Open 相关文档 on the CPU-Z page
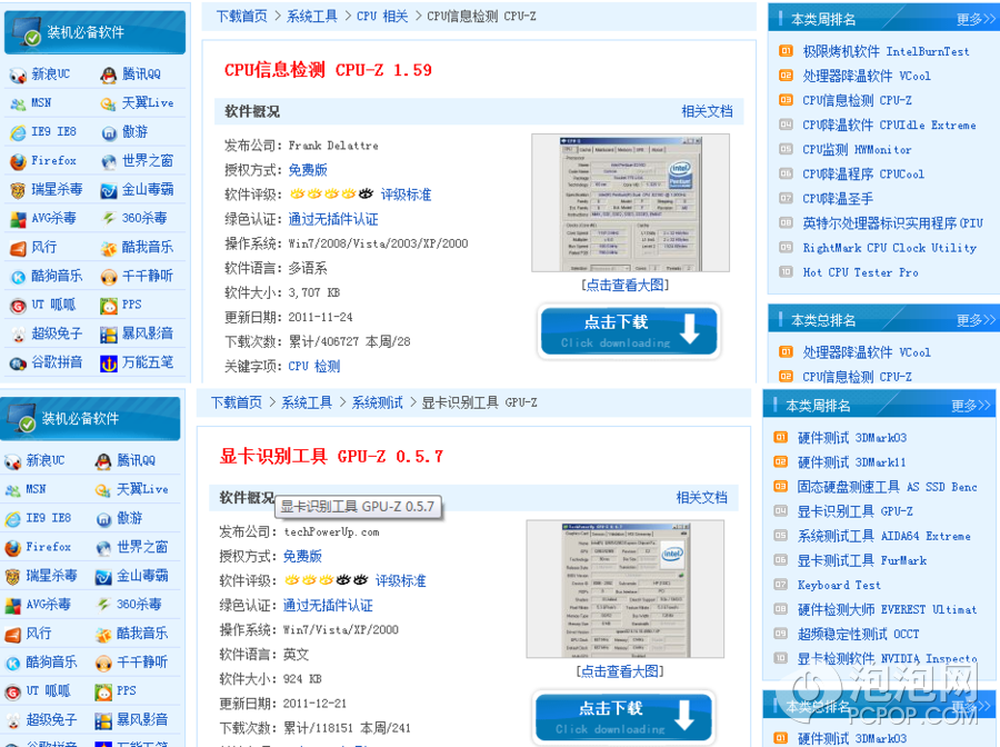1000x747 pixels. (707, 112)
